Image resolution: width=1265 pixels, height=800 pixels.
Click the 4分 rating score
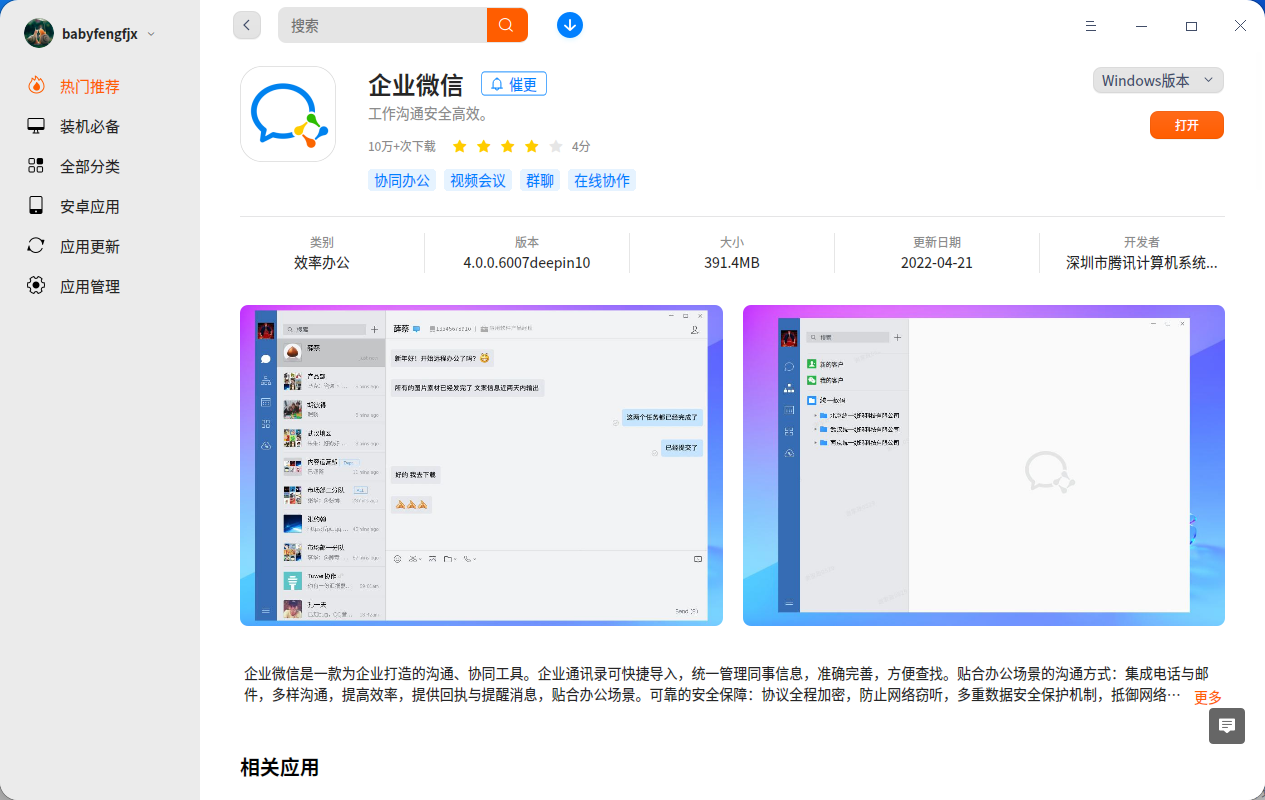581,147
